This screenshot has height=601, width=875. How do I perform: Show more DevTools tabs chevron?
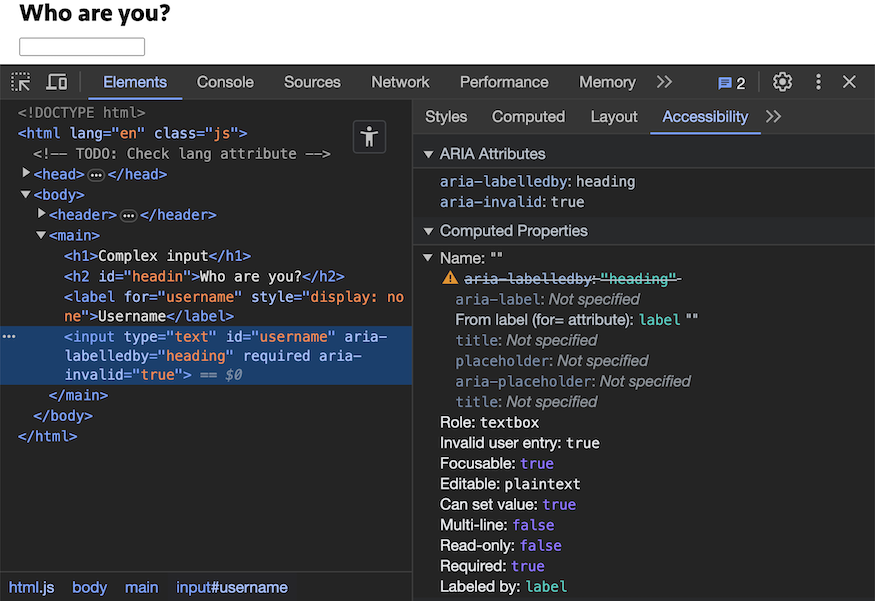(x=664, y=82)
